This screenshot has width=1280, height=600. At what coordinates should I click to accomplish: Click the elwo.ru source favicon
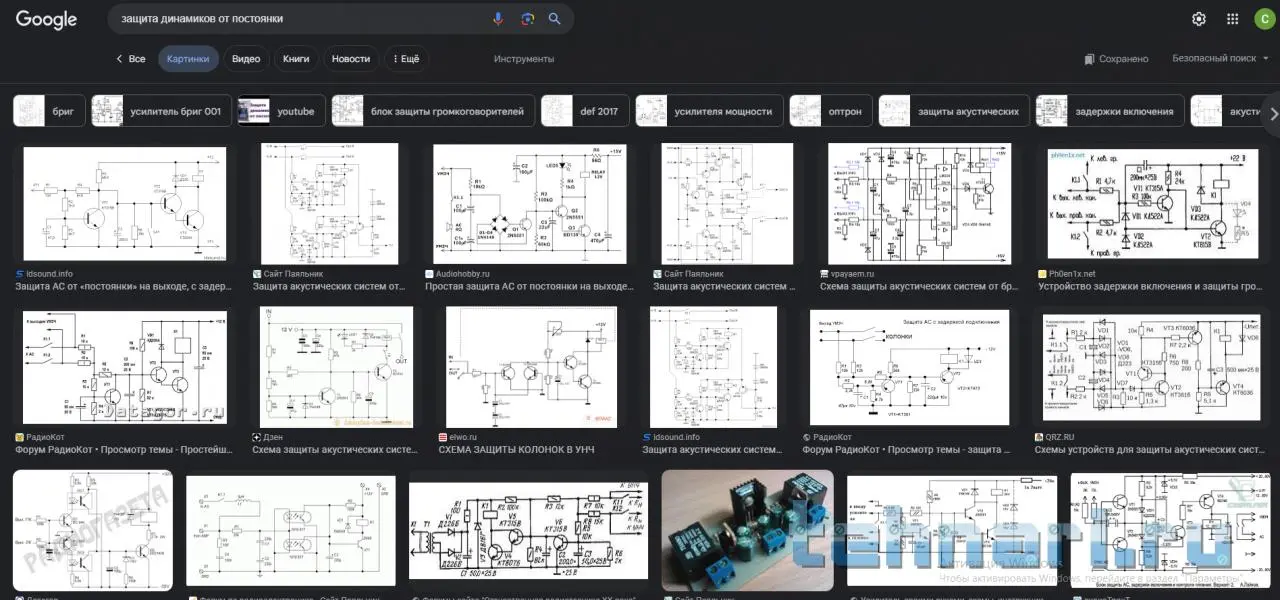[443, 437]
